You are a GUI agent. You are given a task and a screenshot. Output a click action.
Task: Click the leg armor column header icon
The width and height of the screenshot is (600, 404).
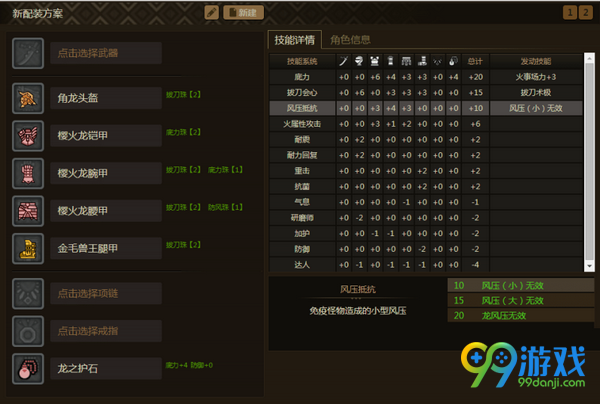click(422, 61)
